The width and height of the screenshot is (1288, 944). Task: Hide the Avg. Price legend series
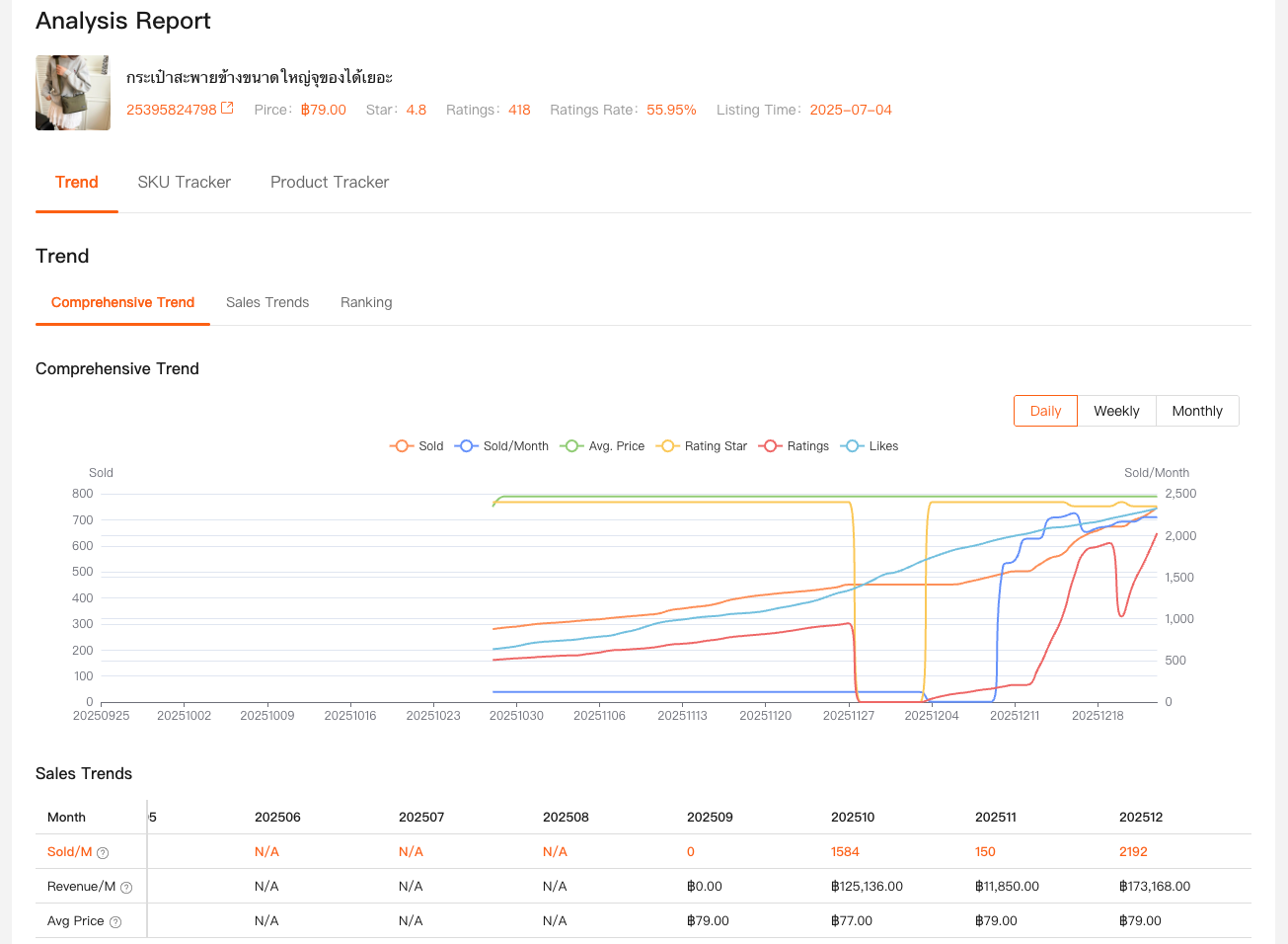(x=602, y=446)
